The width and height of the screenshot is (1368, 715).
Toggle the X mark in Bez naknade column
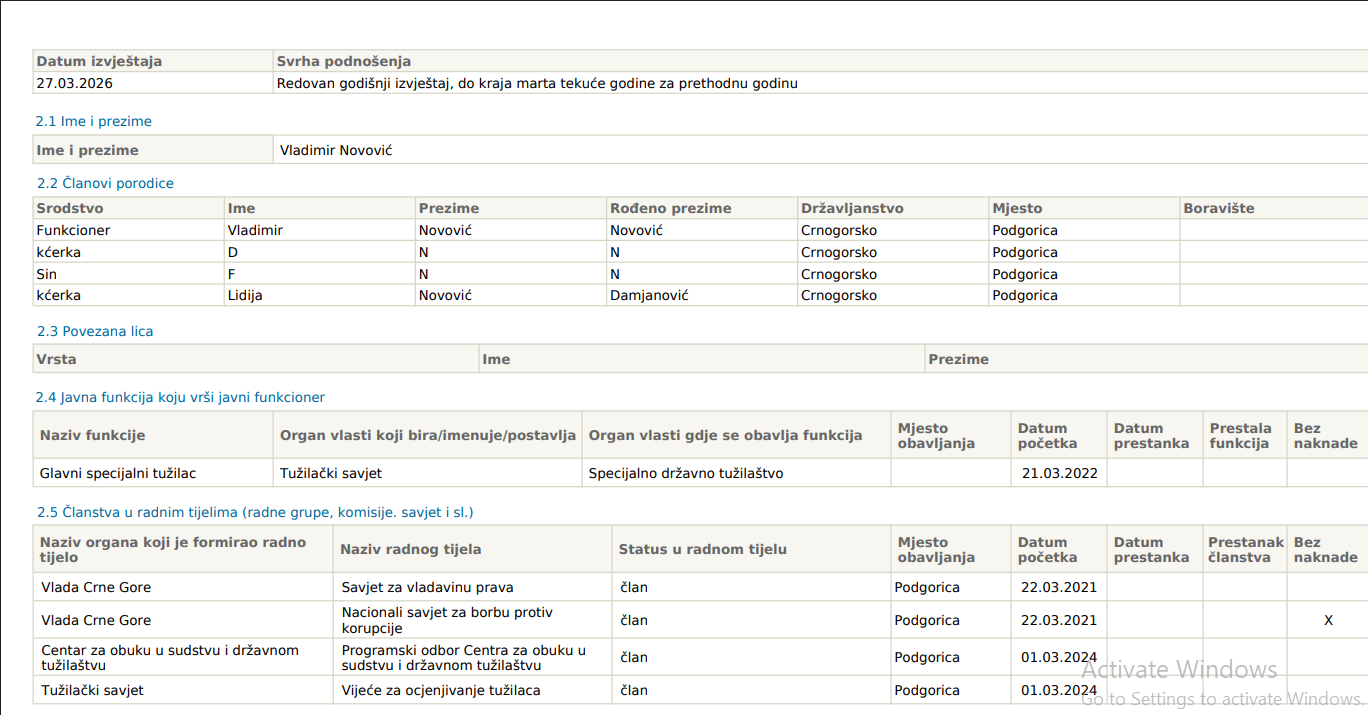click(x=1326, y=620)
